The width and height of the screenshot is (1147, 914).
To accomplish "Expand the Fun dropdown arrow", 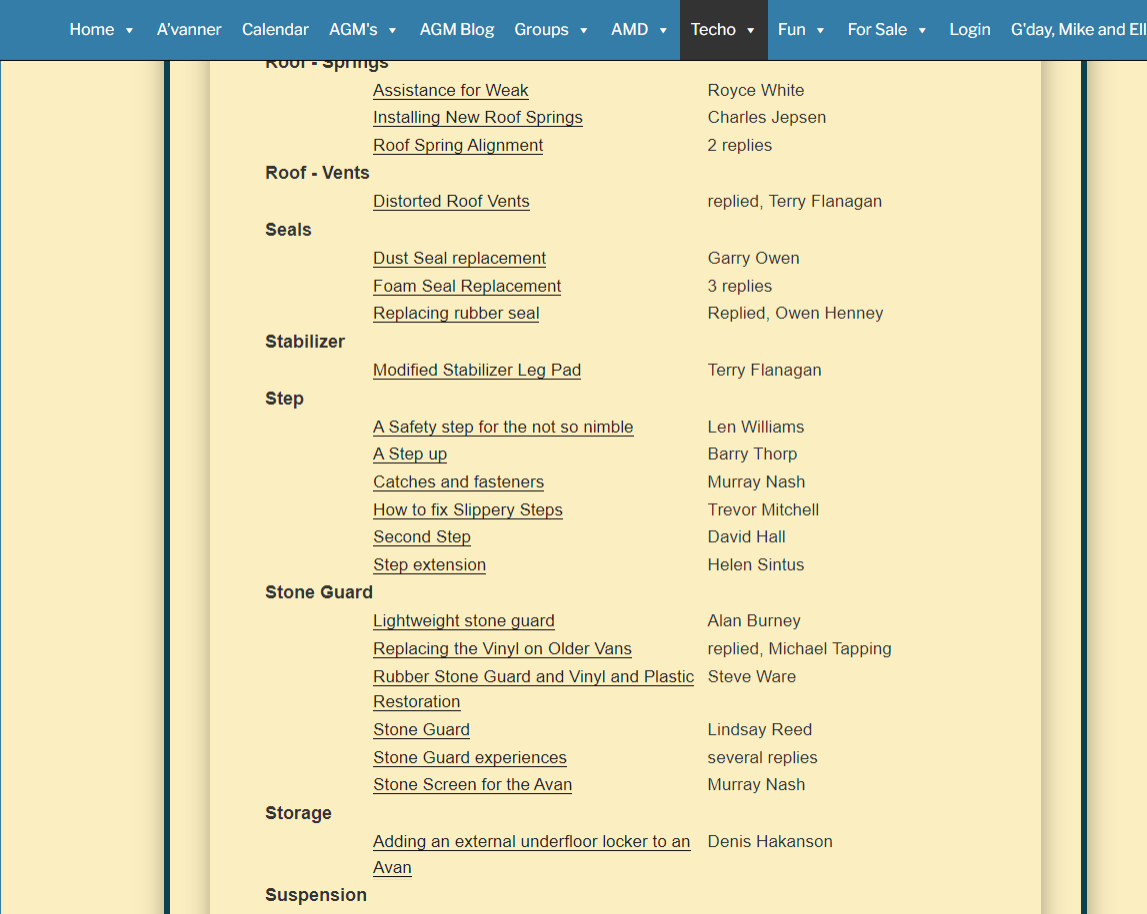I will click(x=821, y=30).
